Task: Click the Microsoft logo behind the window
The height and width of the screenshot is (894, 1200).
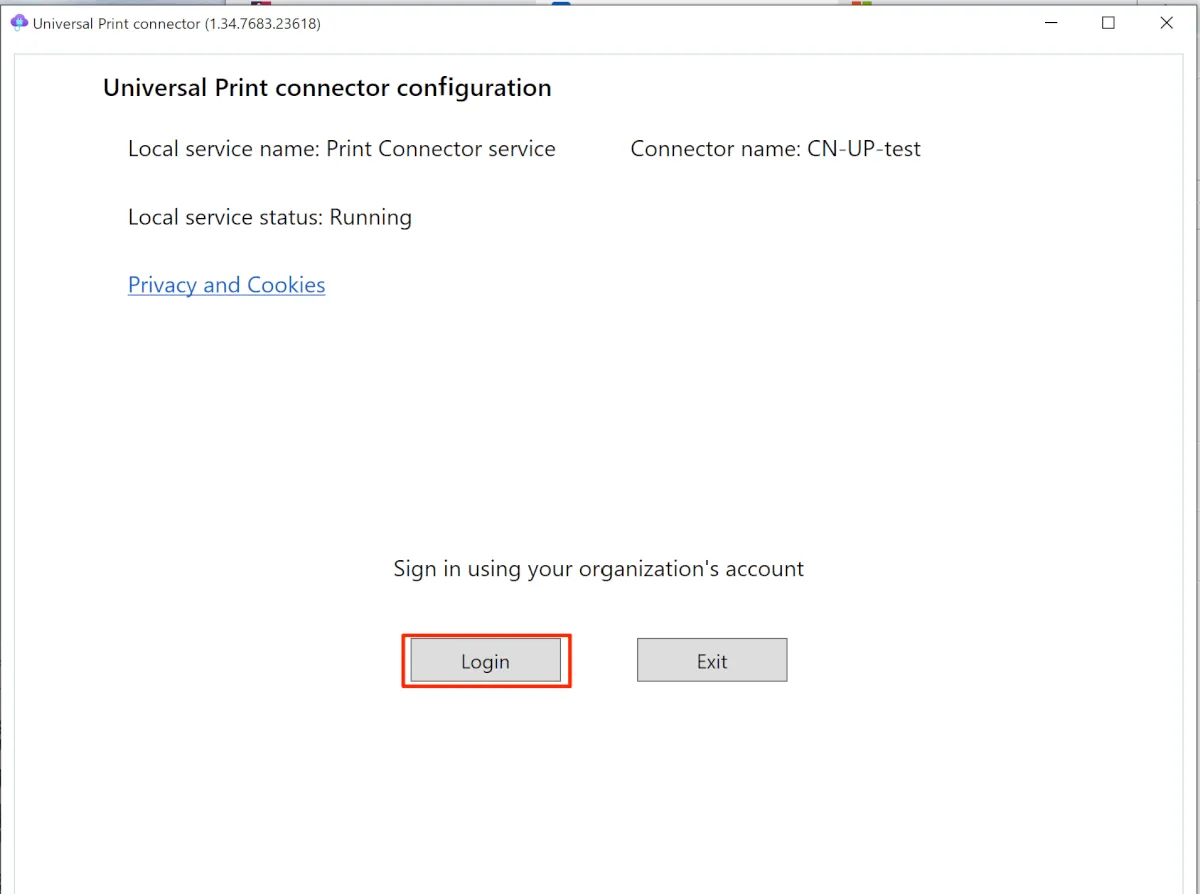Action: point(862,3)
